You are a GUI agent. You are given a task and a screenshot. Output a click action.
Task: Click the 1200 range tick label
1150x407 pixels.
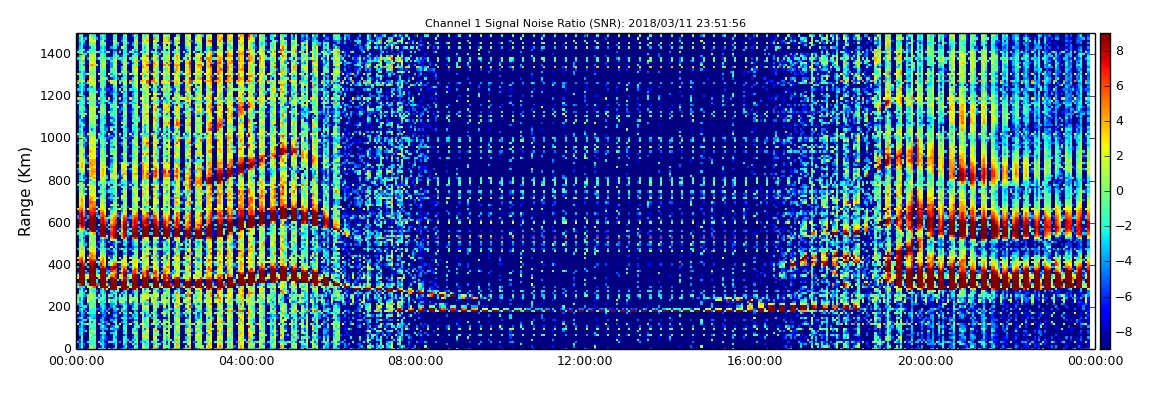pyautogui.click(x=56, y=96)
